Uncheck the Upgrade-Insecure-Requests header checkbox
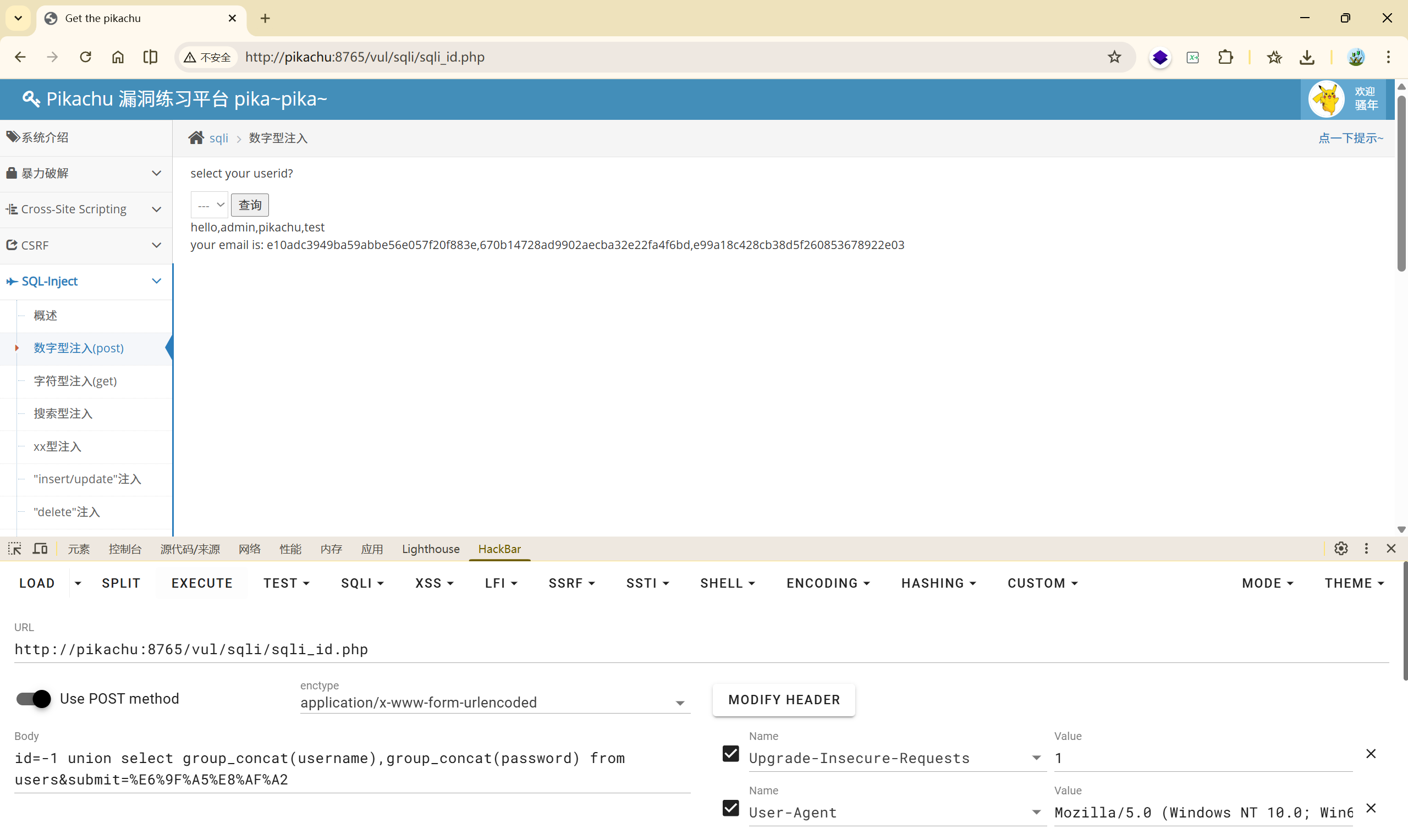 pyautogui.click(x=730, y=754)
